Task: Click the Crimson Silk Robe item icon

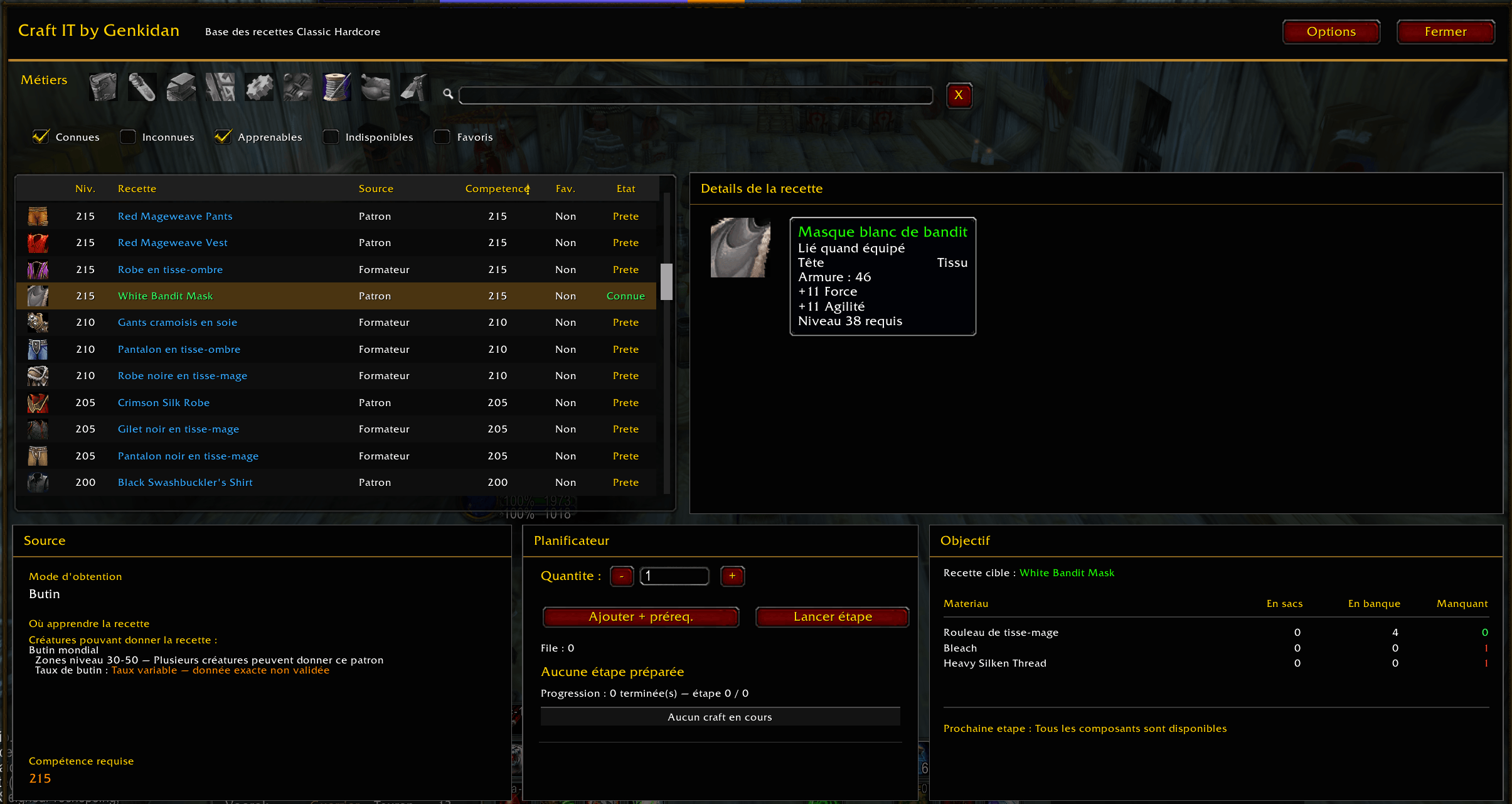Action: click(38, 402)
